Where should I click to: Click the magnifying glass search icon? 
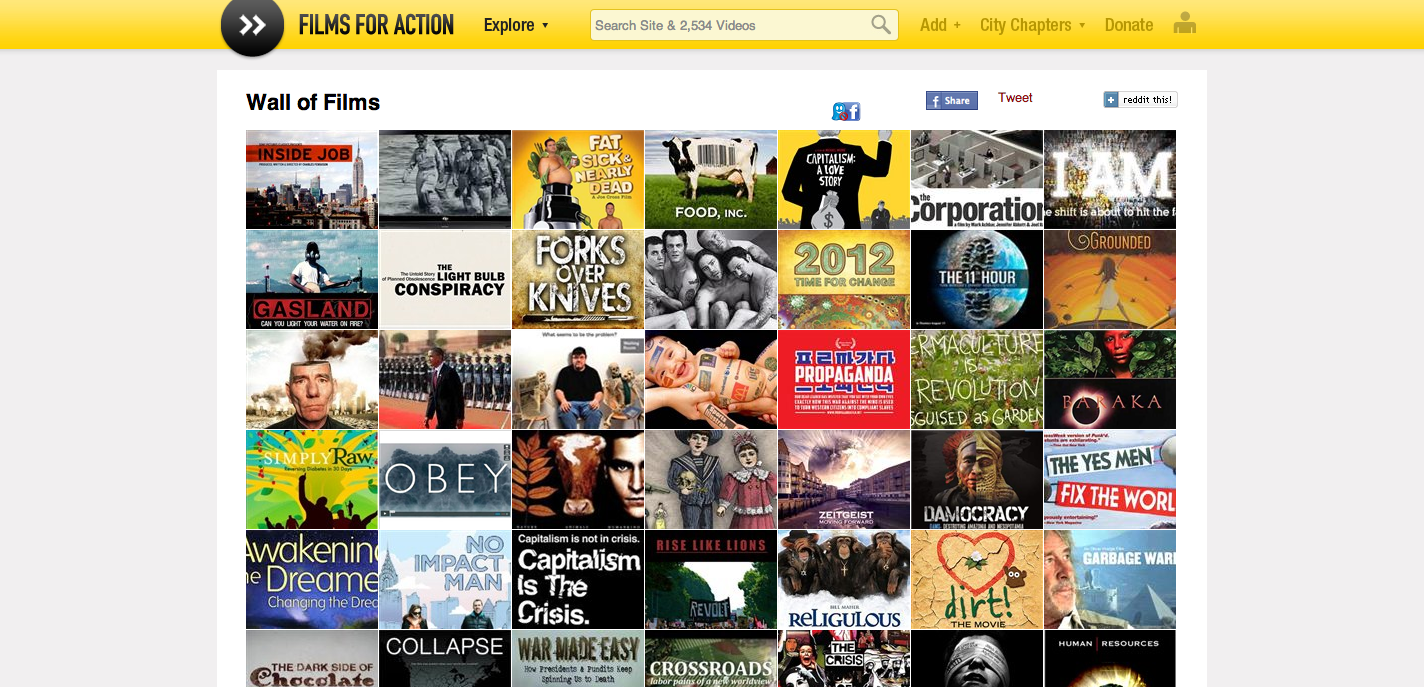tap(879, 24)
